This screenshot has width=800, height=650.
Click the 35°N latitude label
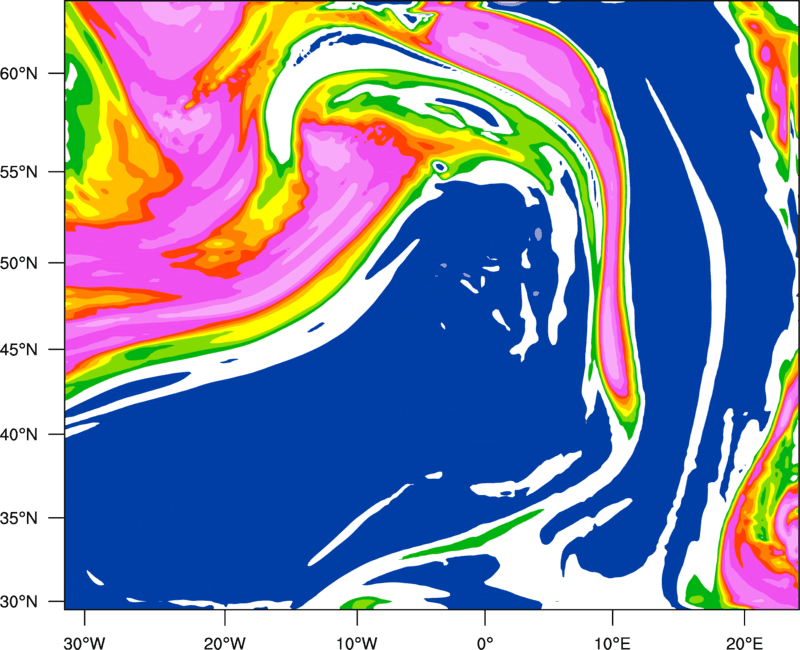[19, 518]
